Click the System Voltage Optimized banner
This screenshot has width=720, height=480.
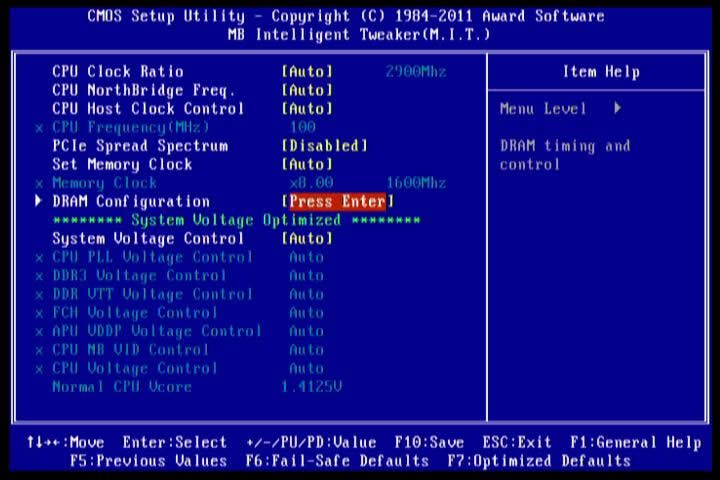coord(236,220)
